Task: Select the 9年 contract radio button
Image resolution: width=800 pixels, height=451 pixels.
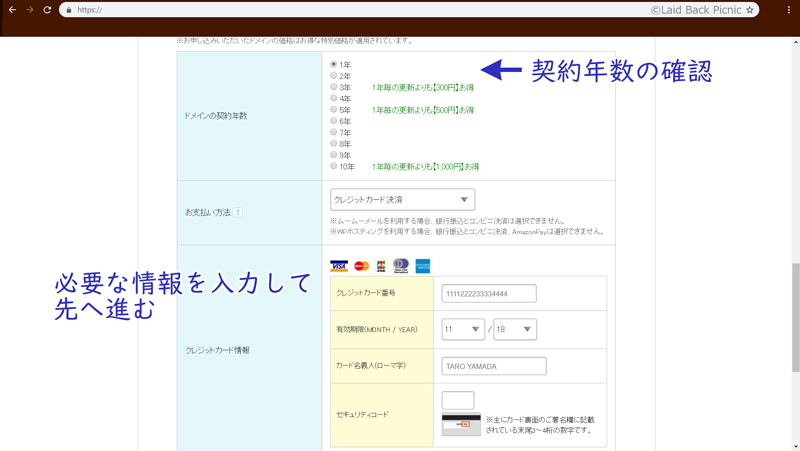Action: (333, 155)
